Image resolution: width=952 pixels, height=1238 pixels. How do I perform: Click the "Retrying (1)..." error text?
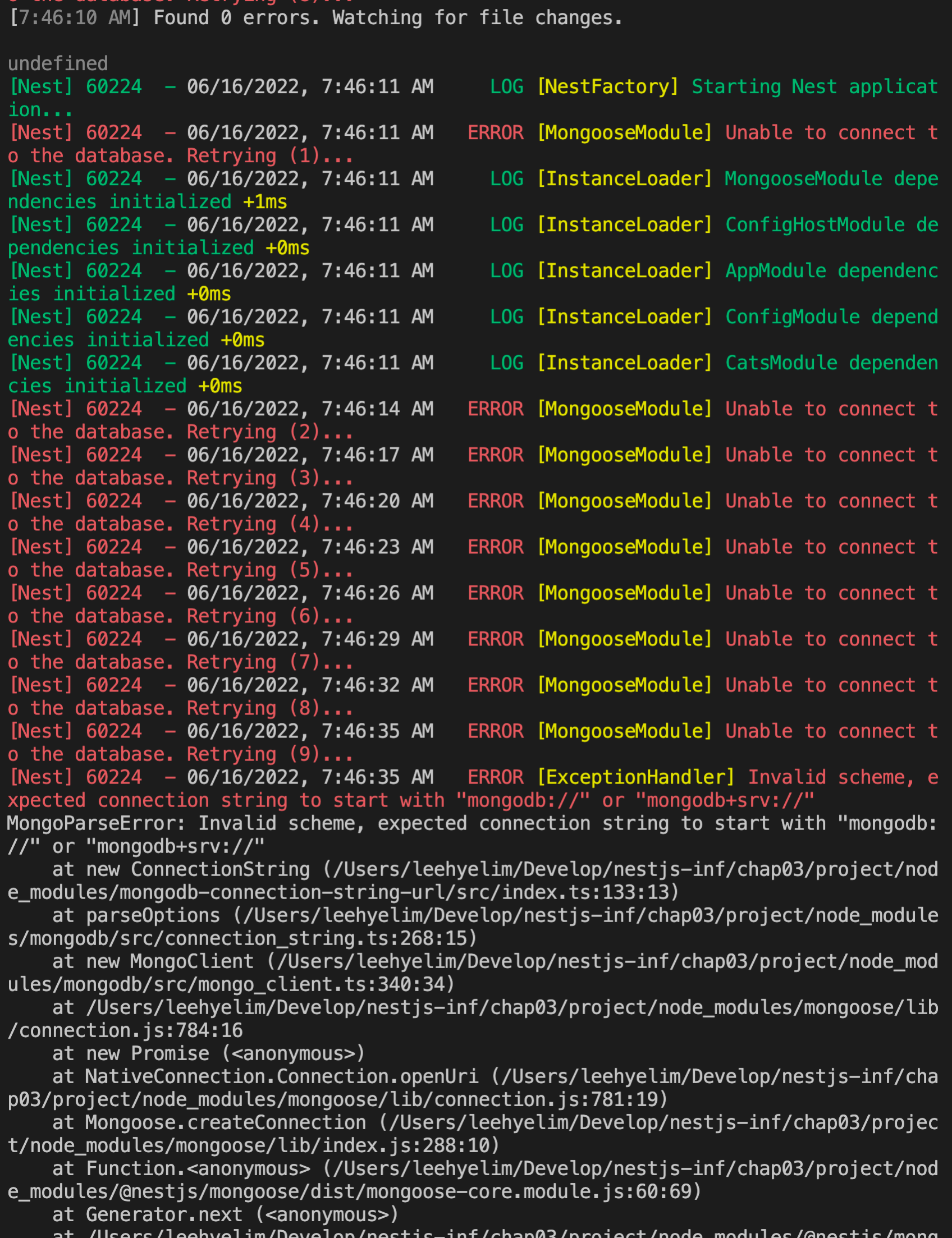[270, 156]
